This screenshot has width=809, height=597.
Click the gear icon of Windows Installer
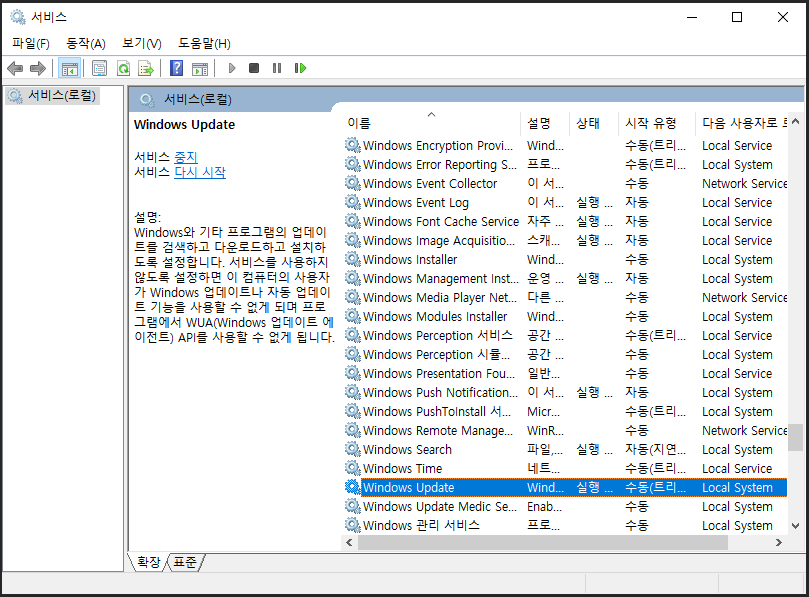352,259
